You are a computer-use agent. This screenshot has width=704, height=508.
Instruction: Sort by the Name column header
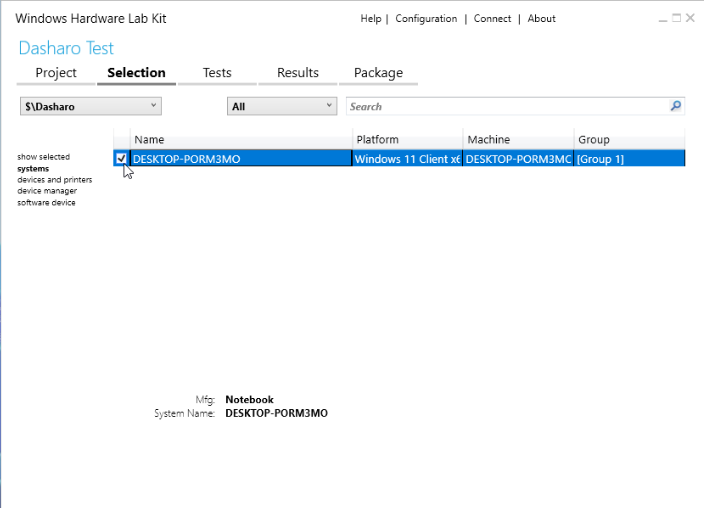click(241, 140)
